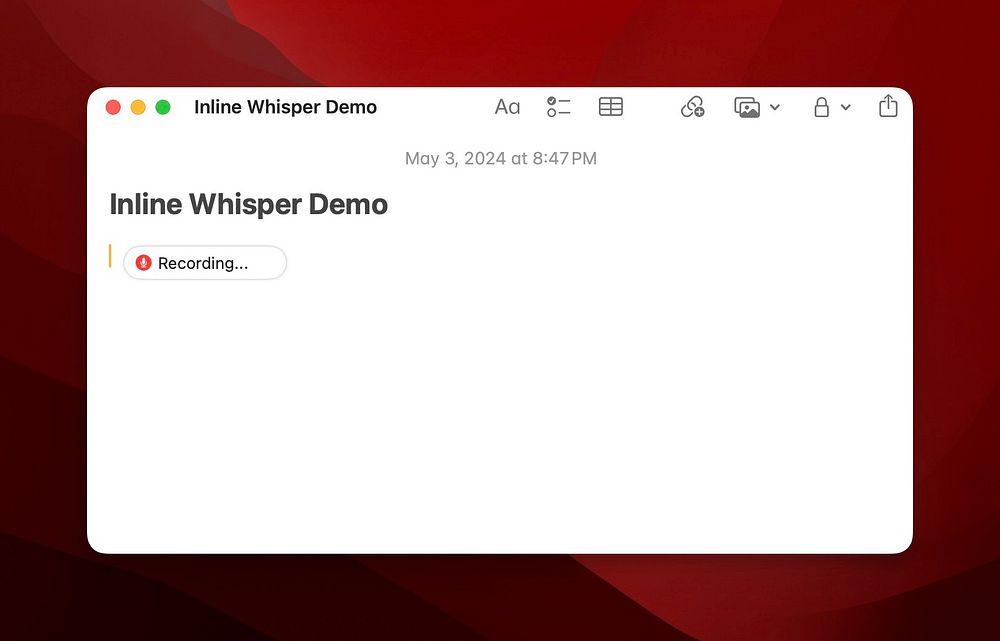Open the share icon
This screenshot has width=1000, height=641.
[888, 106]
